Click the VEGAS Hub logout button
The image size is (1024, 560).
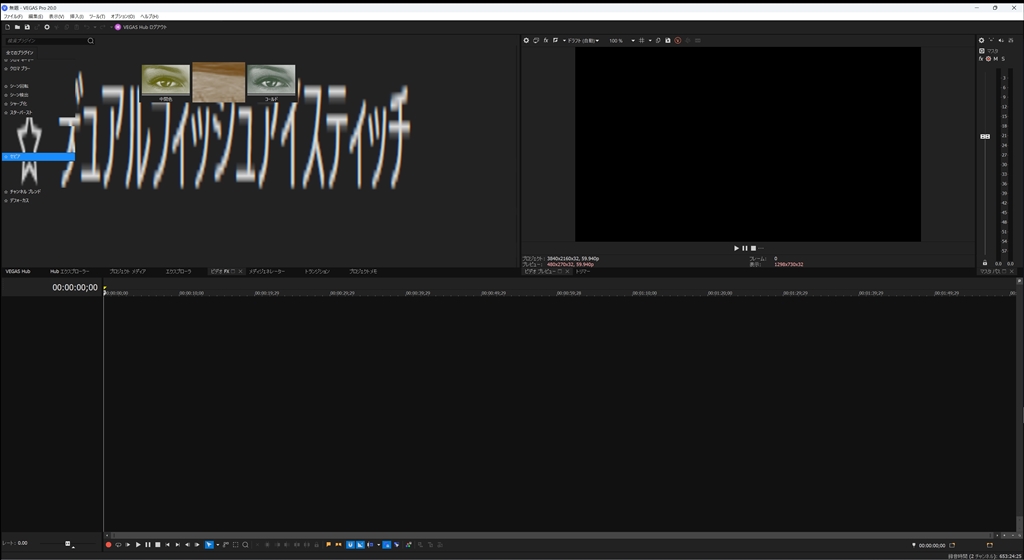(140, 27)
